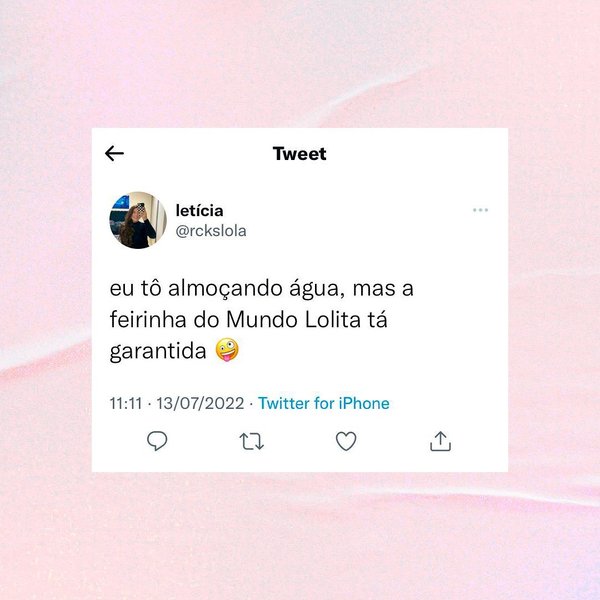Tap the Tweet header title
Screen dimensions: 600x600
pyautogui.click(x=300, y=154)
